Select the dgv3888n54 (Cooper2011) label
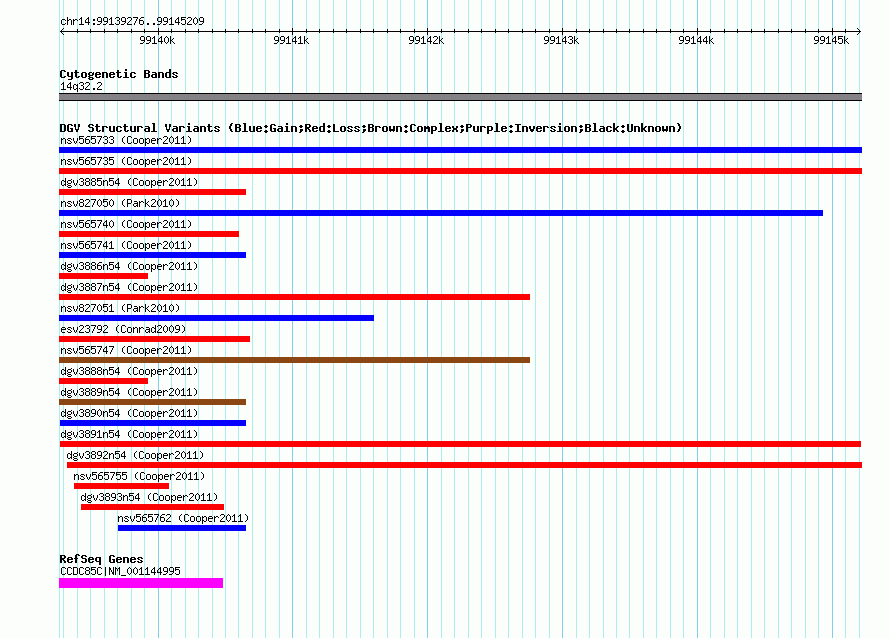Screen dimensions: 890x638 pos(129,371)
